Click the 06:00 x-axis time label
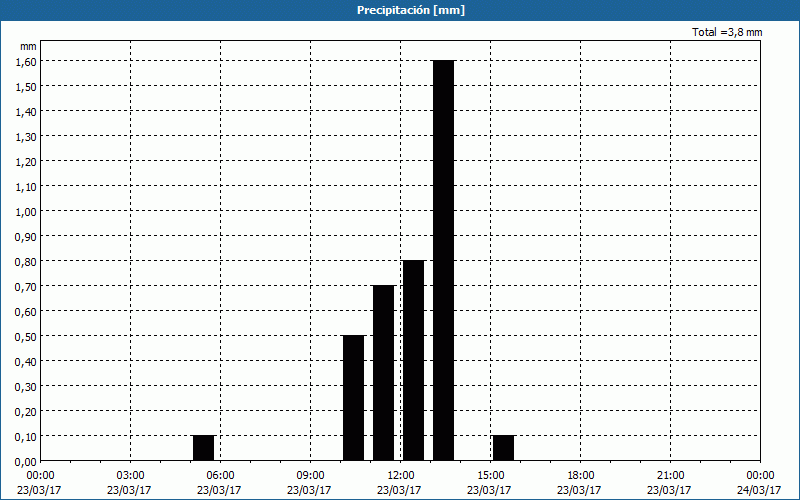This screenshot has width=800, height=500. point(220,476)
